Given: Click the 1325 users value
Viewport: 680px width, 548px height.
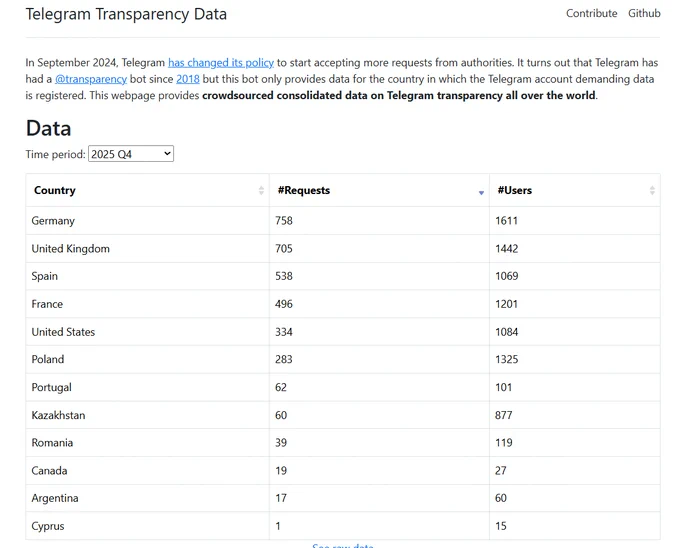Looking at the screenshot, I should coord(507,359).
